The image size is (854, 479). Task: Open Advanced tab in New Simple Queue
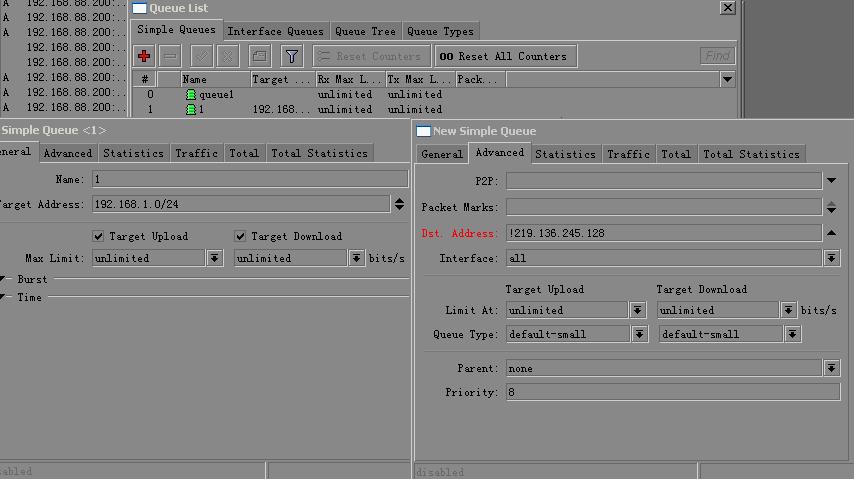(x=499, y=153)
